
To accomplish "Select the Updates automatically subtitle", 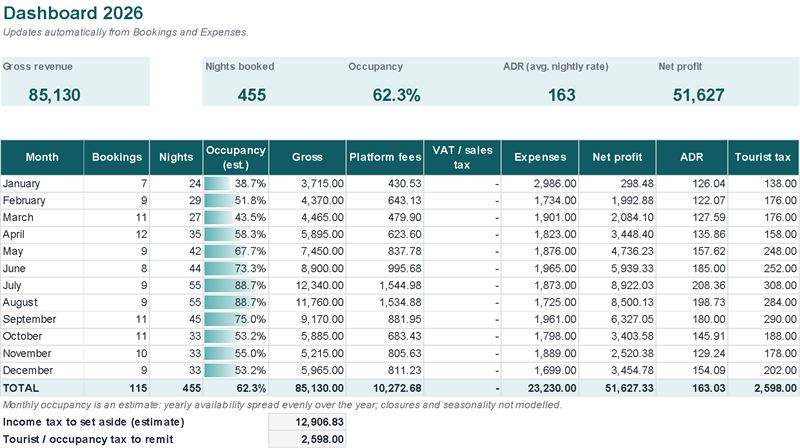I will coord(126,32).
